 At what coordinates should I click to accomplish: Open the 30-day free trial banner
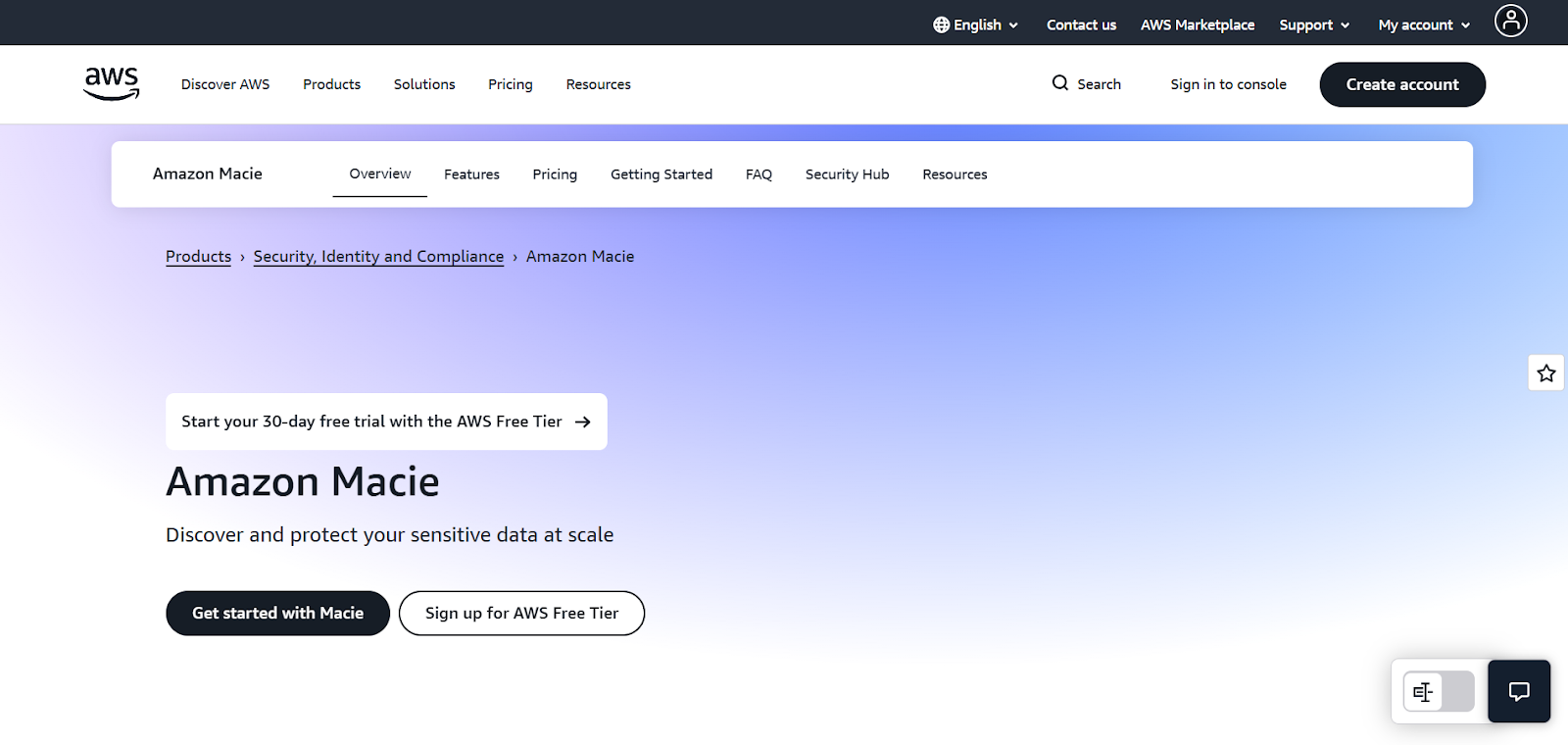[386, 422]
